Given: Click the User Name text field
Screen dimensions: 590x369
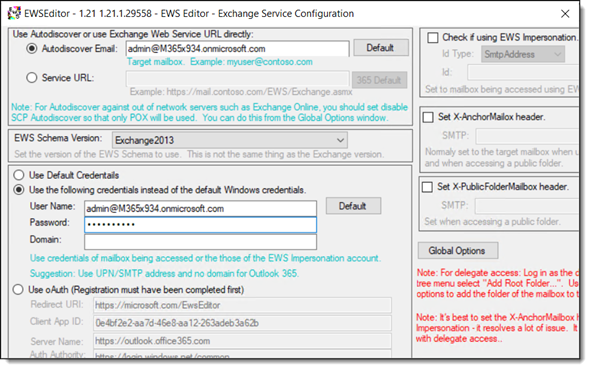Looking at the screenshot, I should point(200,208).
